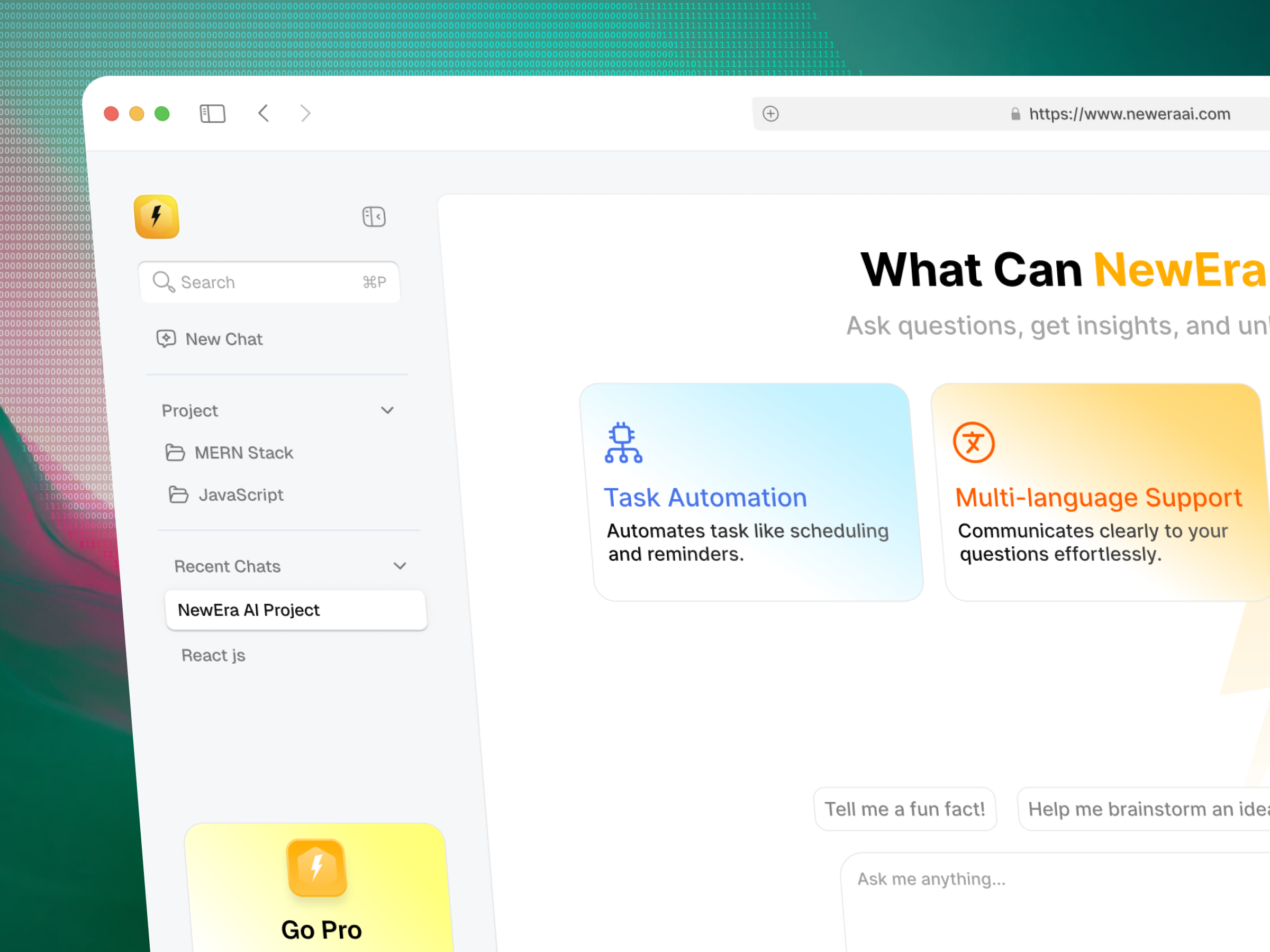Click 'Help me brainstorm an idea' suggestion

tap(1144, 809)
